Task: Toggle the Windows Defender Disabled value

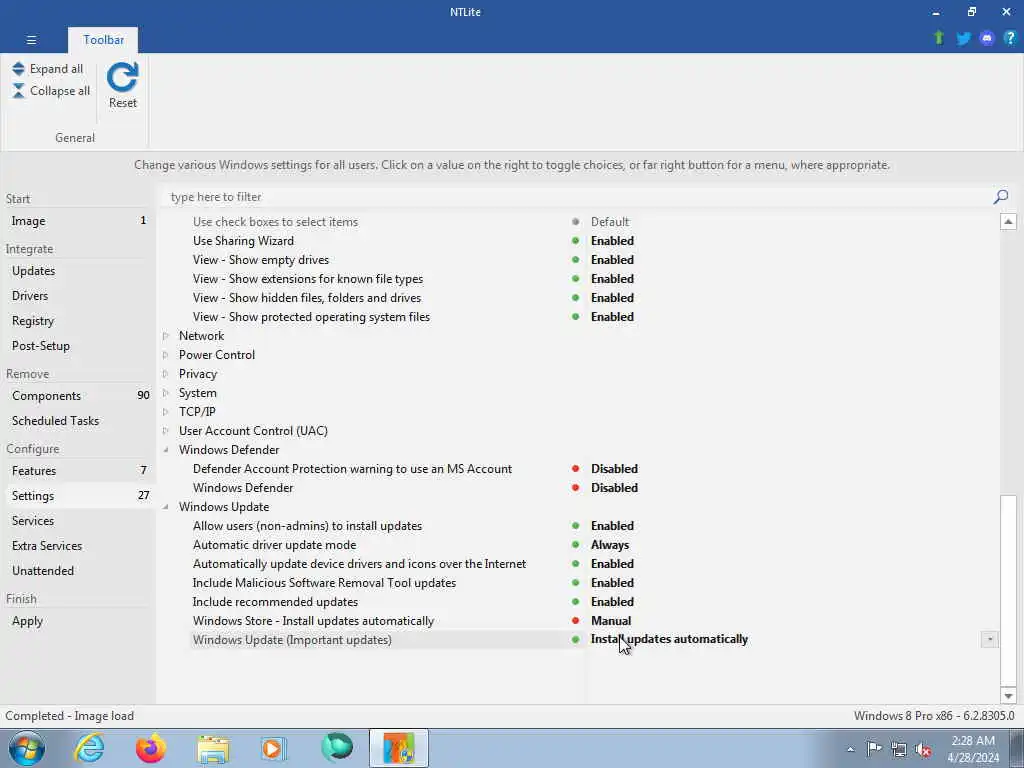Action: click(x=615, y=488)
